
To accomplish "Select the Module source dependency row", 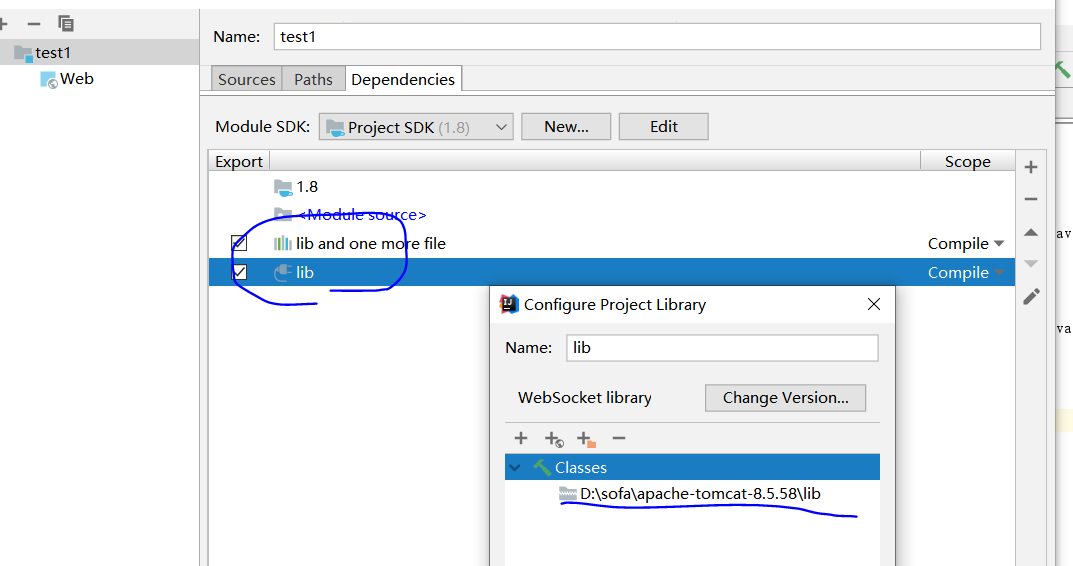I will click(612, 215).
